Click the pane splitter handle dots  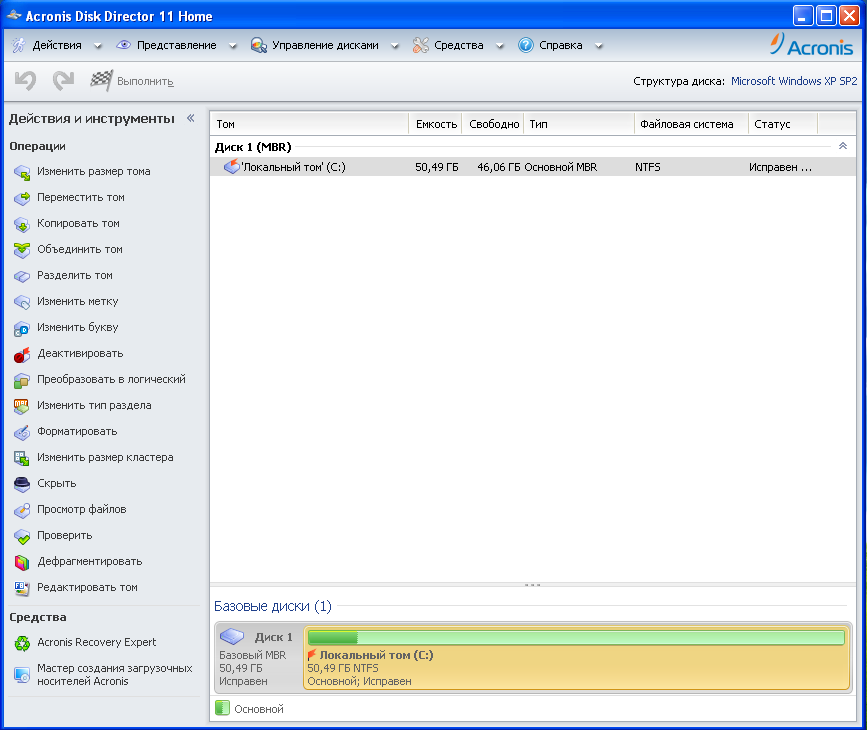(x=532, y=585)
